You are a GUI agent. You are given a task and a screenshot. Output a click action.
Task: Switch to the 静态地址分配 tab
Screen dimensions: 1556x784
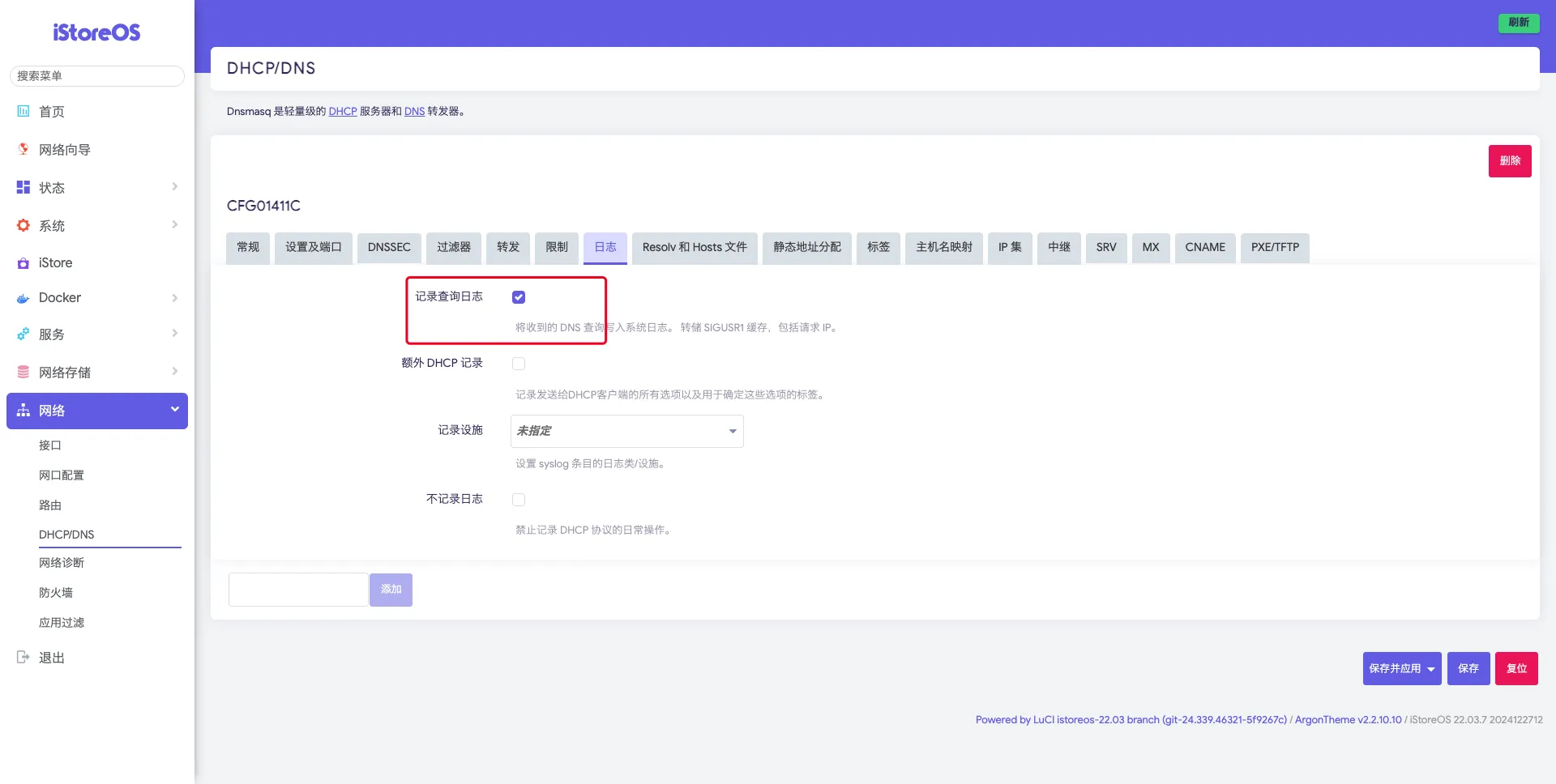pyautogui.click(x=806, y=247)
